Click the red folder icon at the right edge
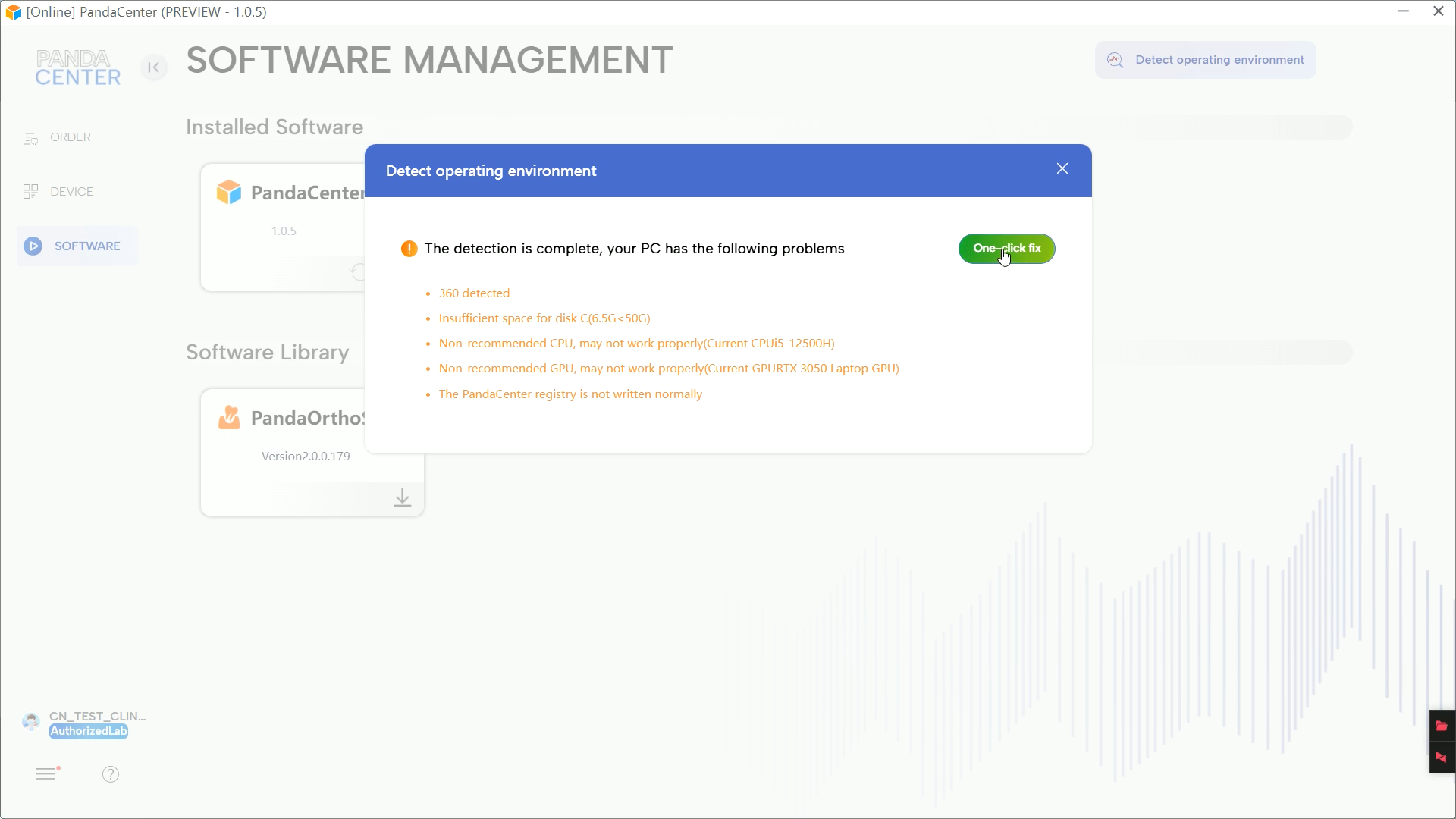This screenshot has width=1456, height=819. (1442, 726)
